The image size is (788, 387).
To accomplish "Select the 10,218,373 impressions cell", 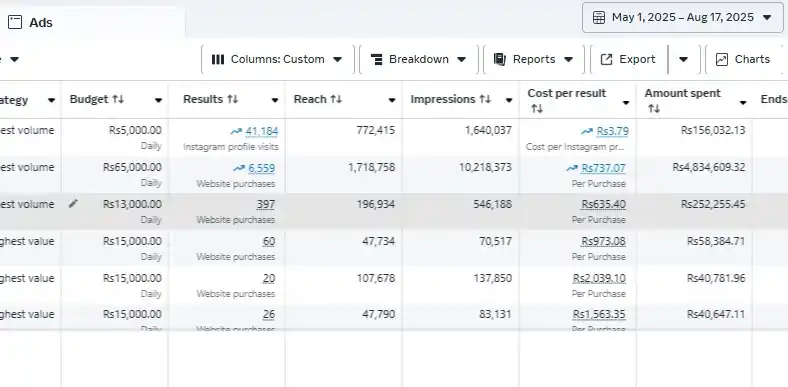I will [x=461, y=174].
